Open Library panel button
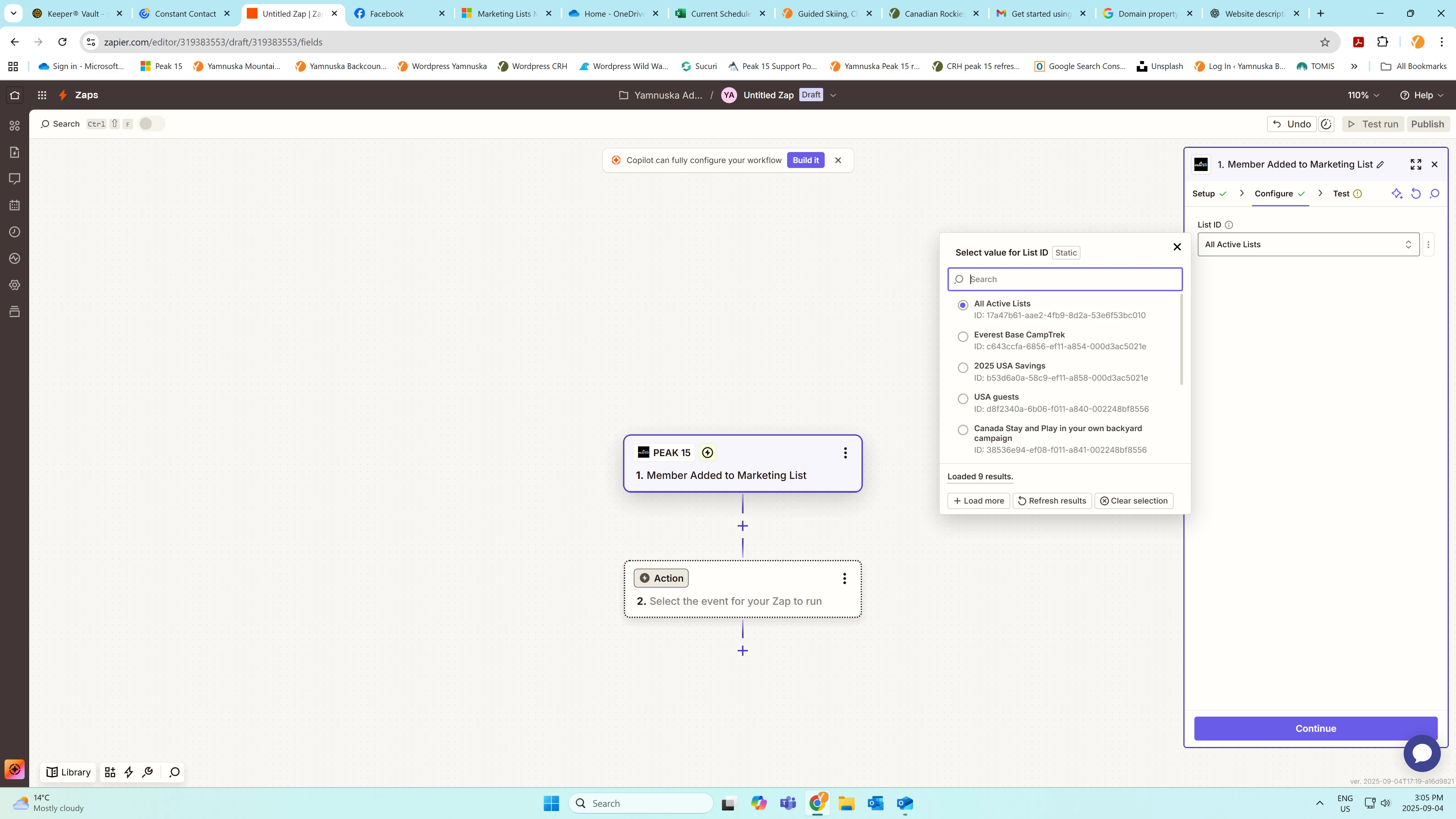 tap(68, 772)
